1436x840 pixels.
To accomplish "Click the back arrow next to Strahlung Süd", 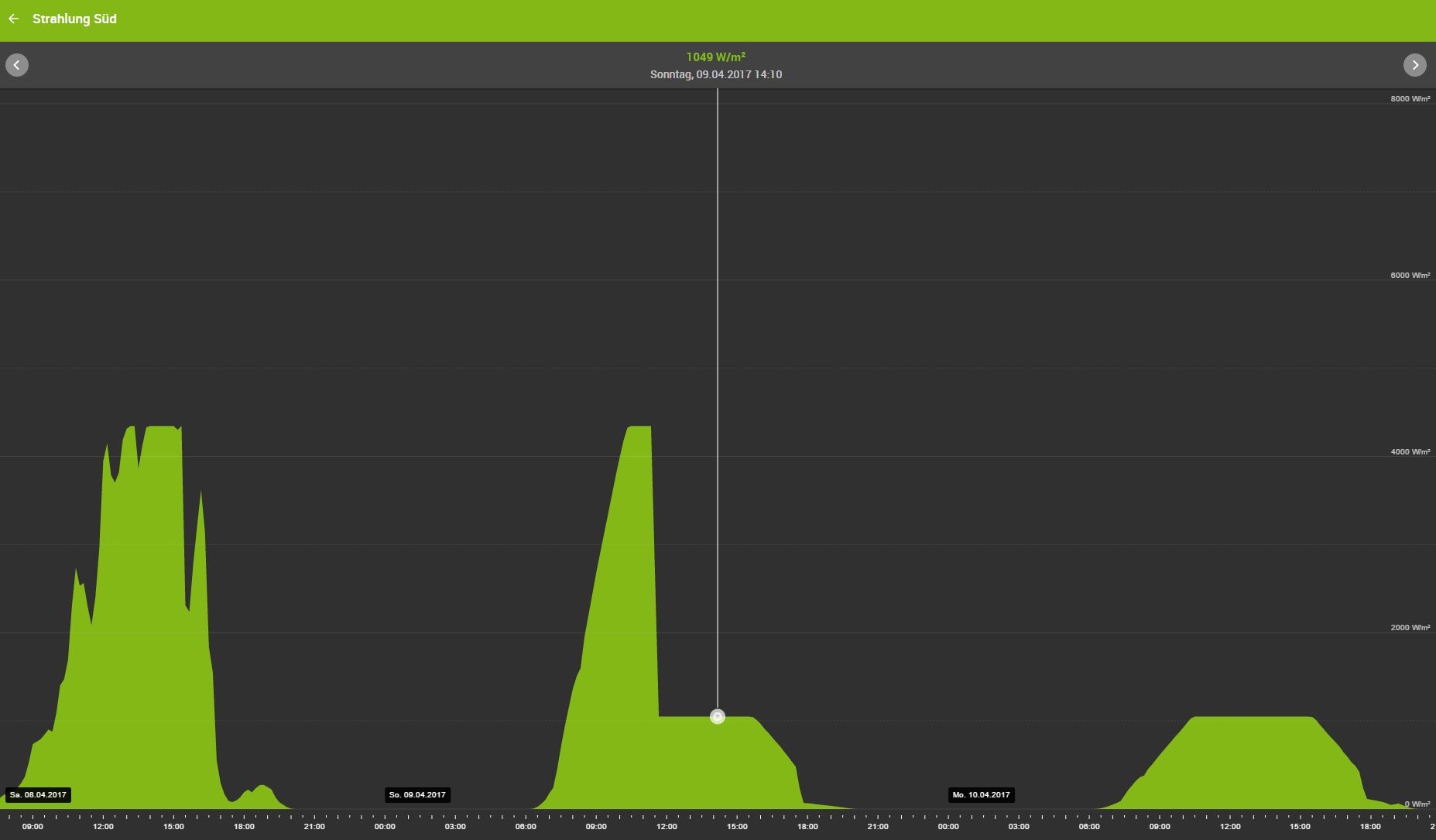I will click(x=14, y=19).
